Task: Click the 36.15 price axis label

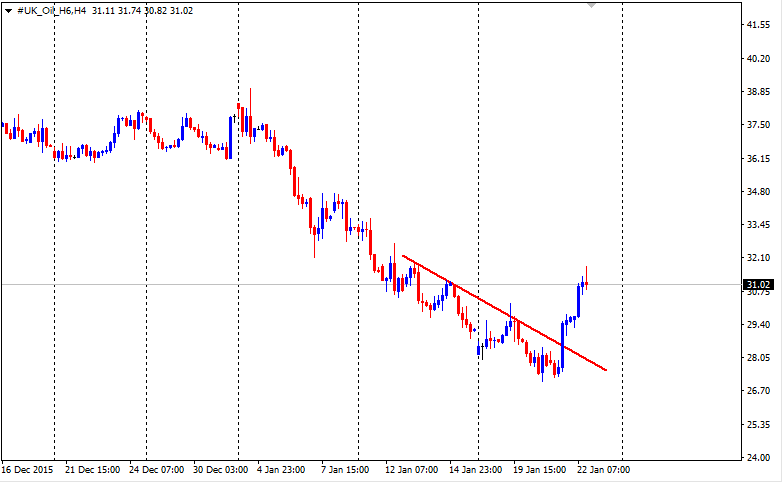Action: 758,158
